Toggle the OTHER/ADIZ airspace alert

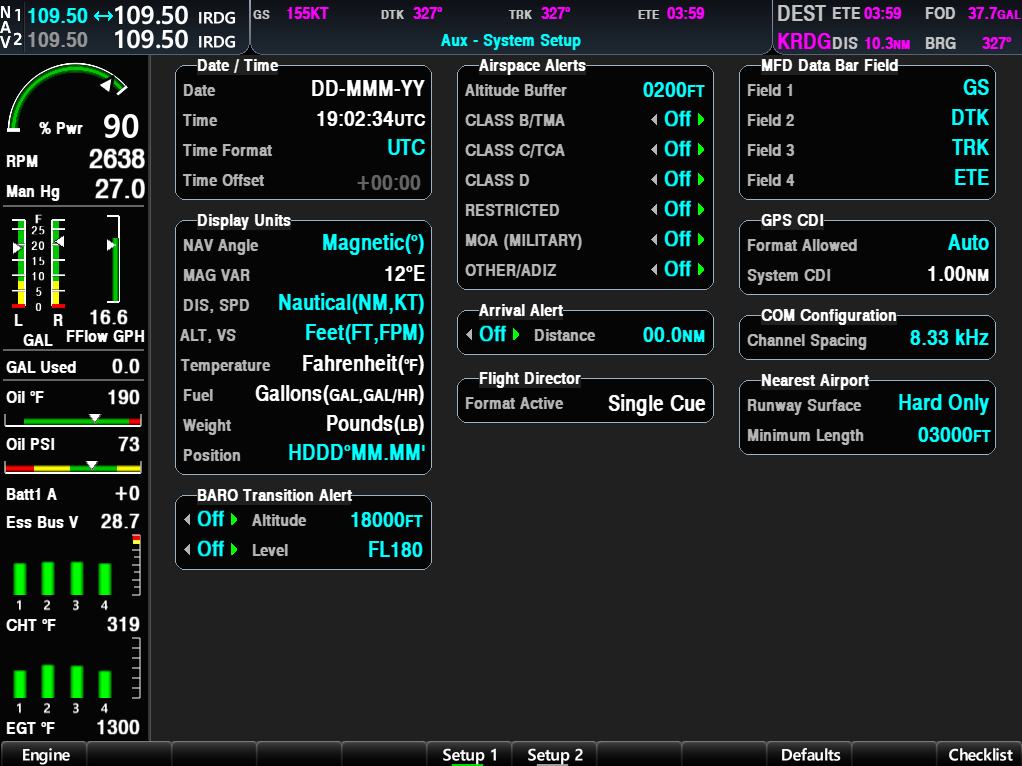(x=676, y=270)
